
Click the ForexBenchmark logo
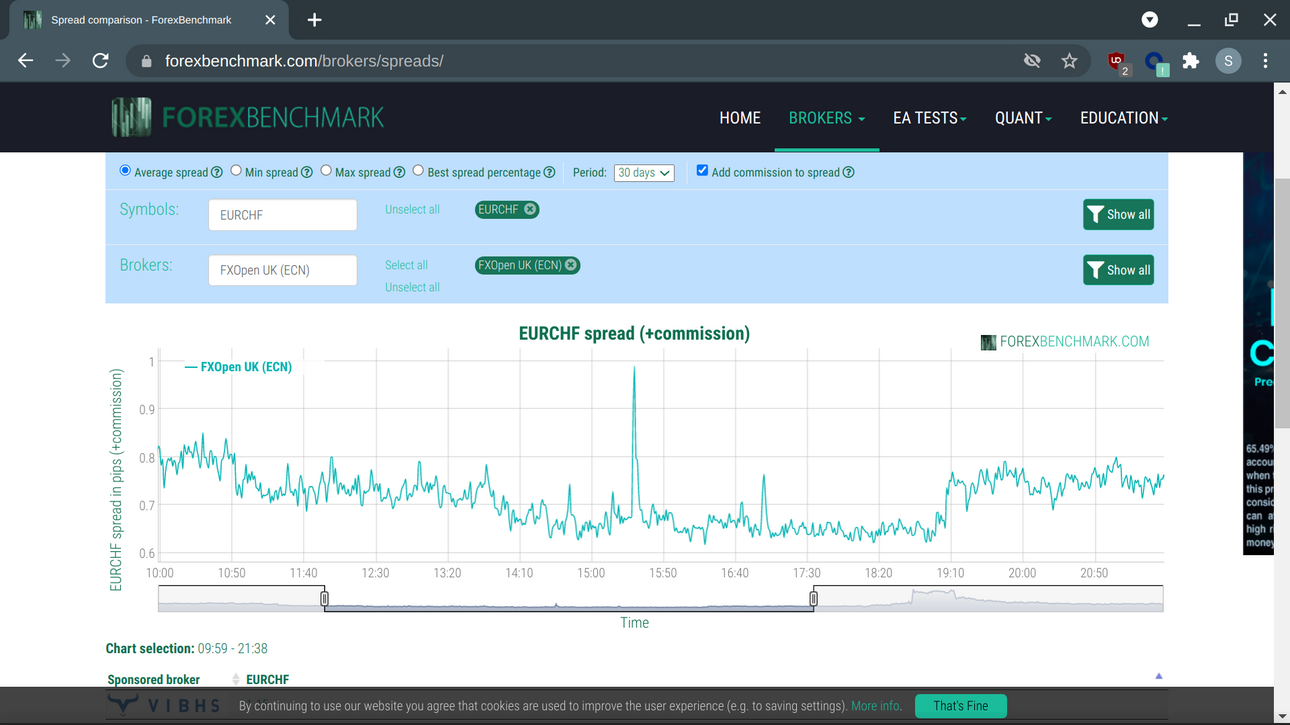(247, 117)
